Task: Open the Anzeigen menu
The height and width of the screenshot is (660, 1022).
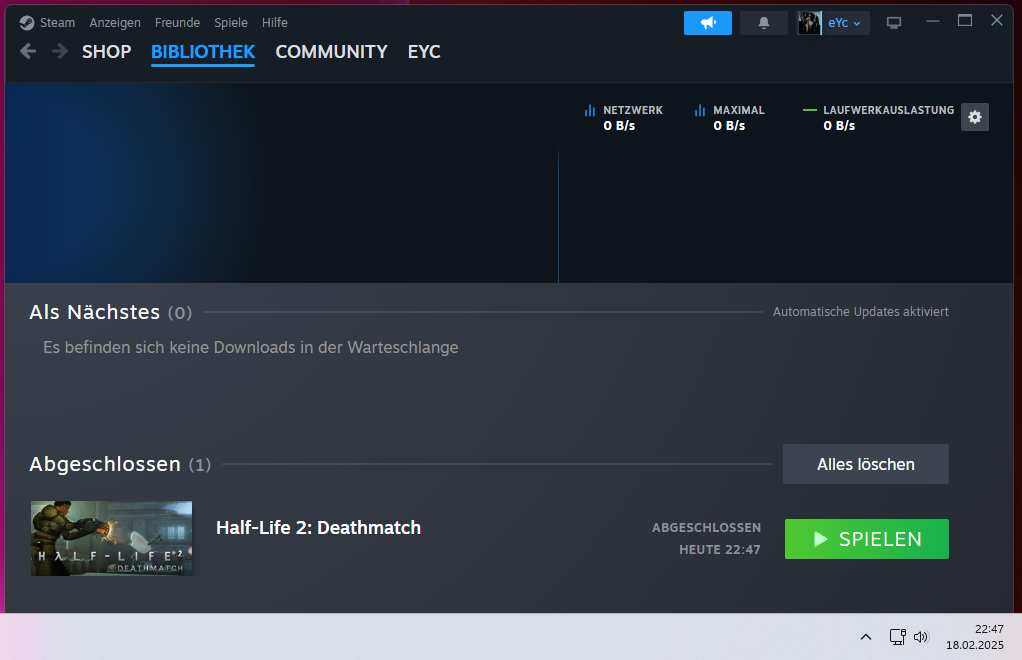Action: (x=115, y=23)
